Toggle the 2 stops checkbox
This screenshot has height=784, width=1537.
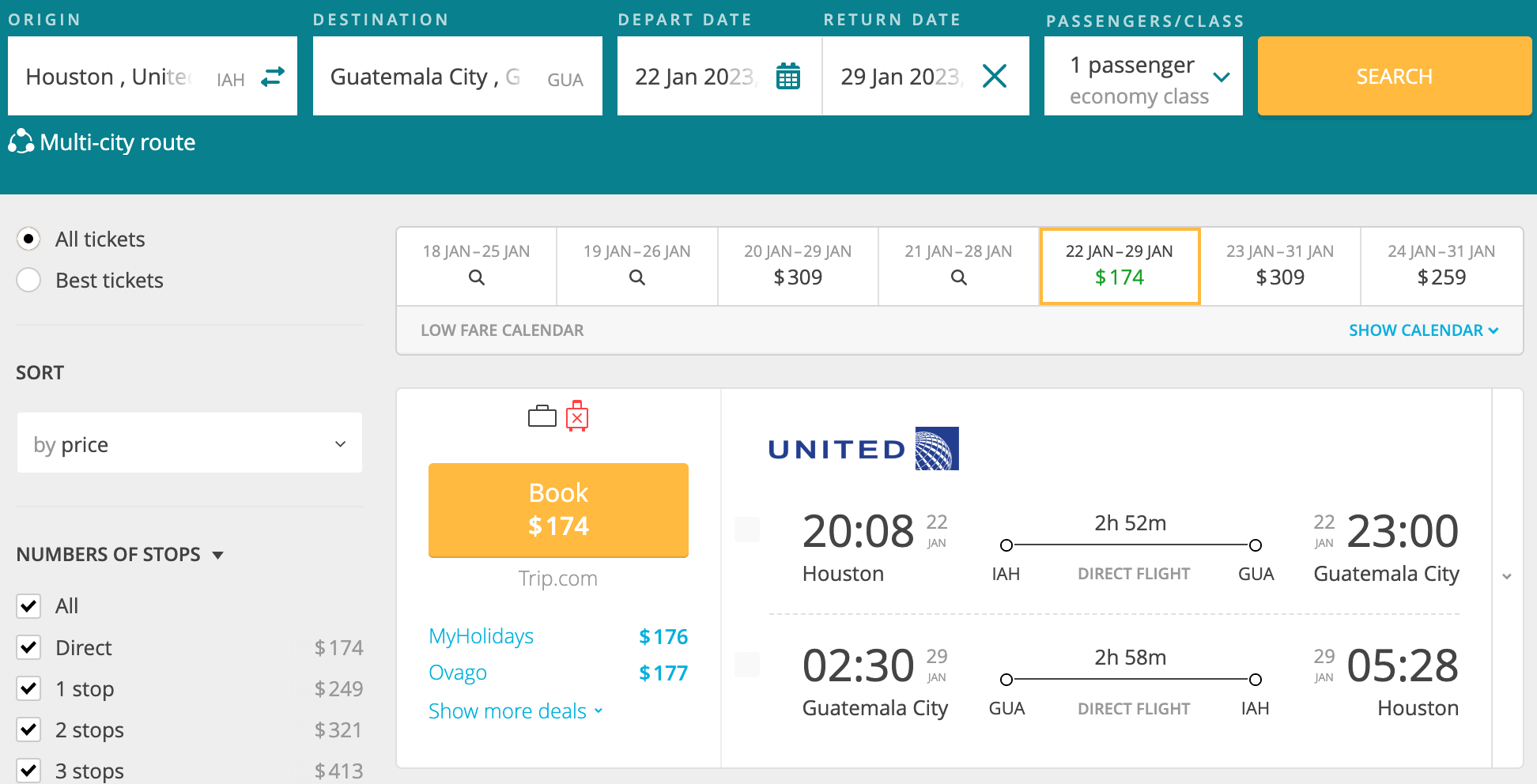click(x=28, y=729)
